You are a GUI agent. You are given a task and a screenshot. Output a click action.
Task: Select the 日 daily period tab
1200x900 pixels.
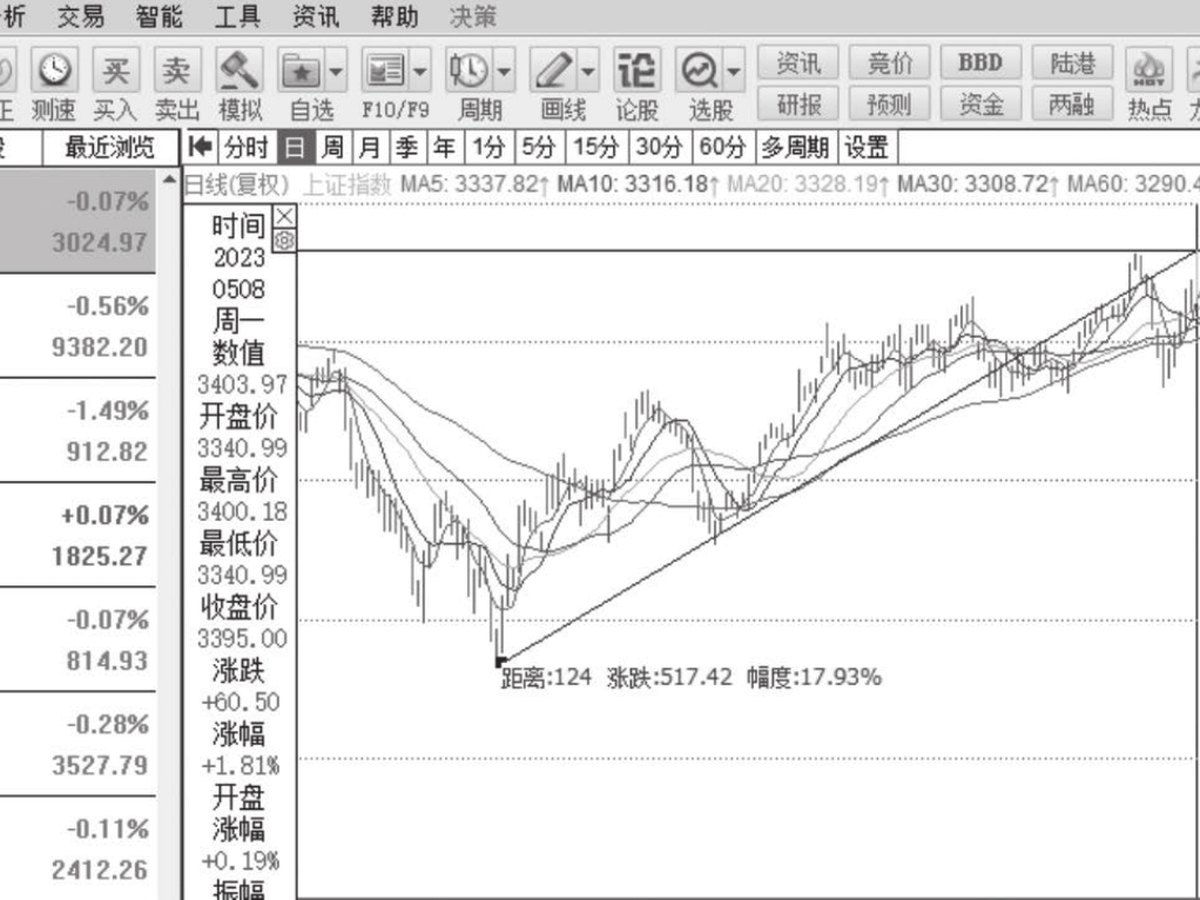click(x=294, y=148)
